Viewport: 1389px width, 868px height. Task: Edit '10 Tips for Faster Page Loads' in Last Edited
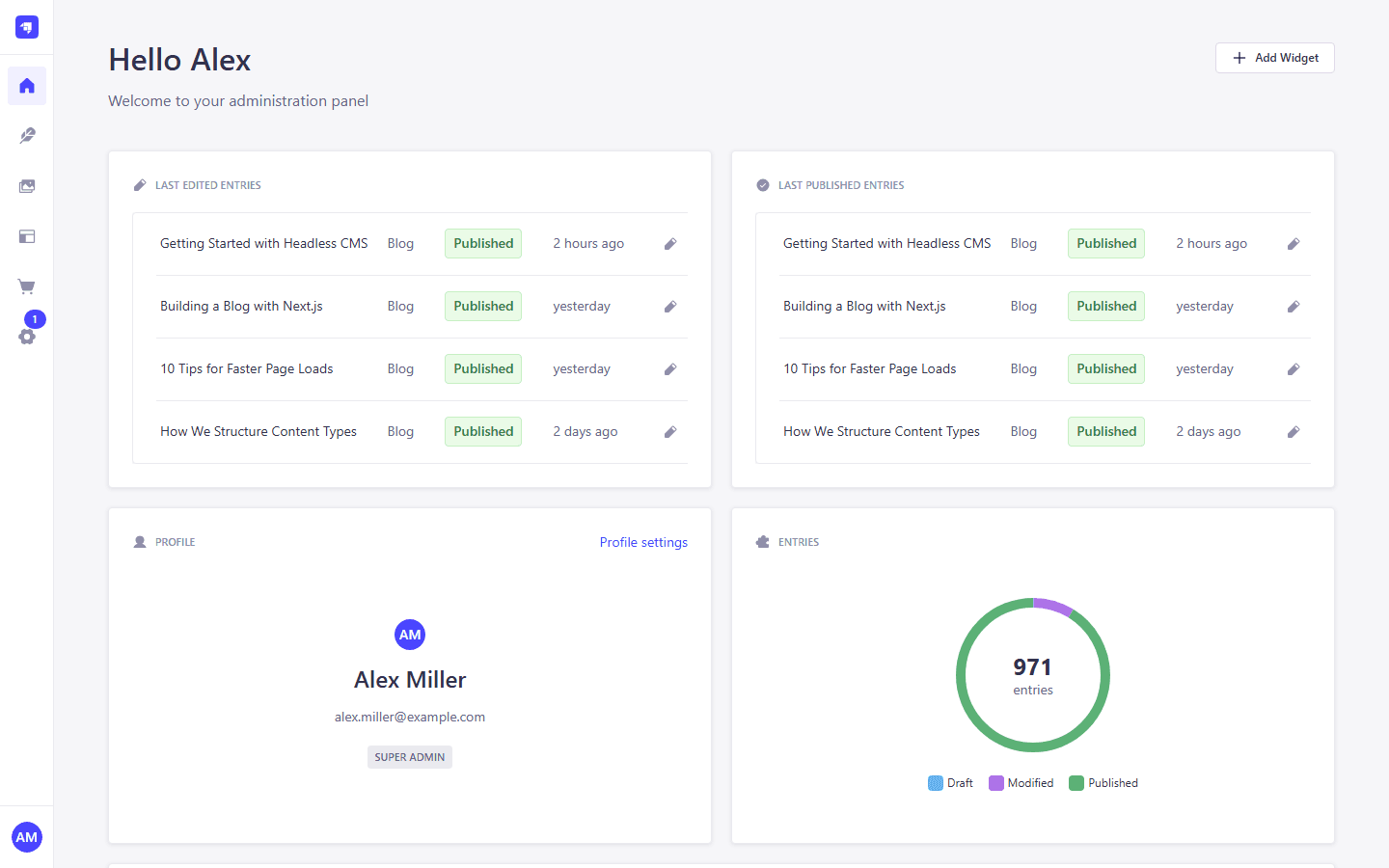click(670, 369)
